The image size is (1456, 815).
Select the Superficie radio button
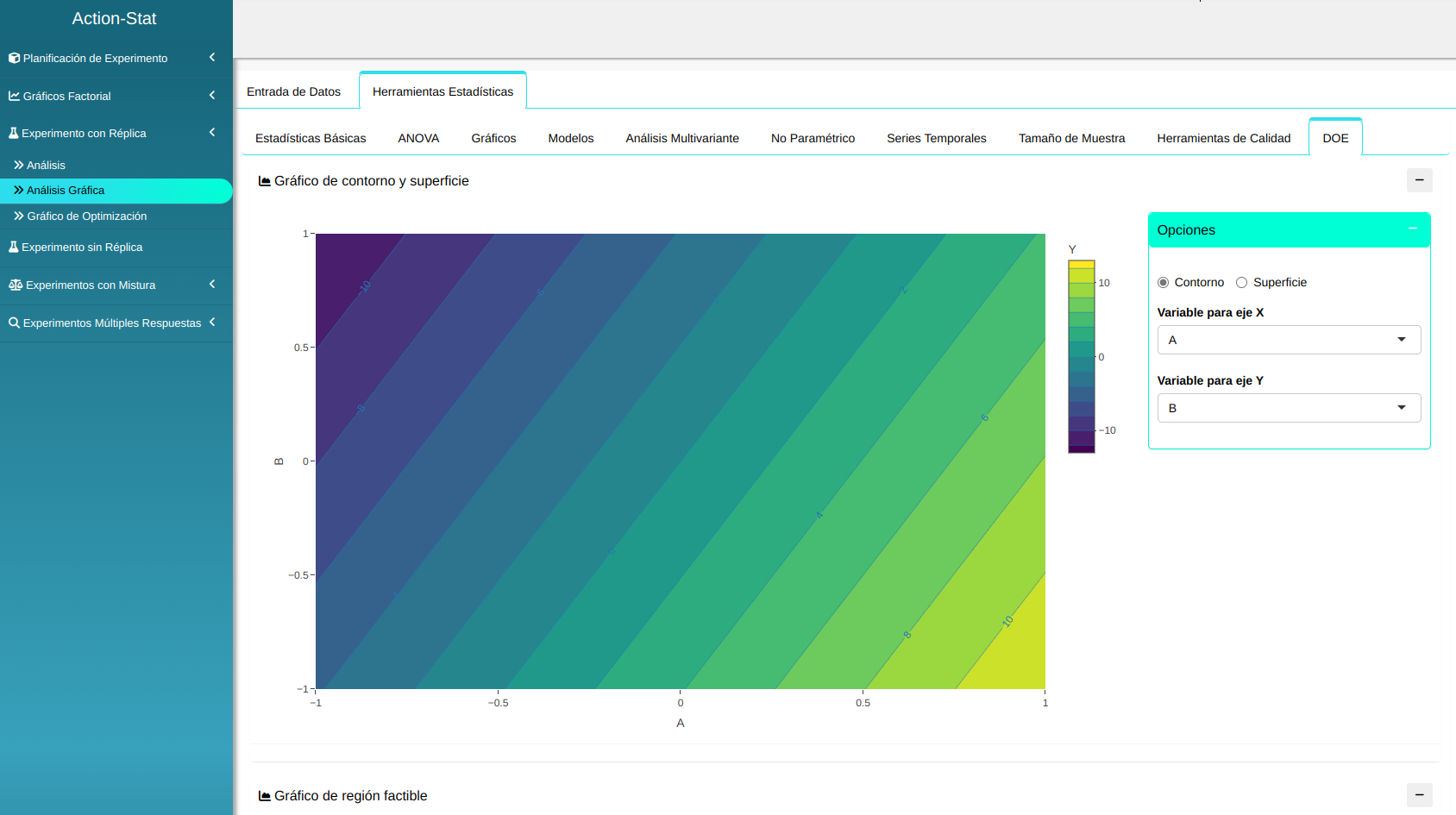(x=1241, y=283)
